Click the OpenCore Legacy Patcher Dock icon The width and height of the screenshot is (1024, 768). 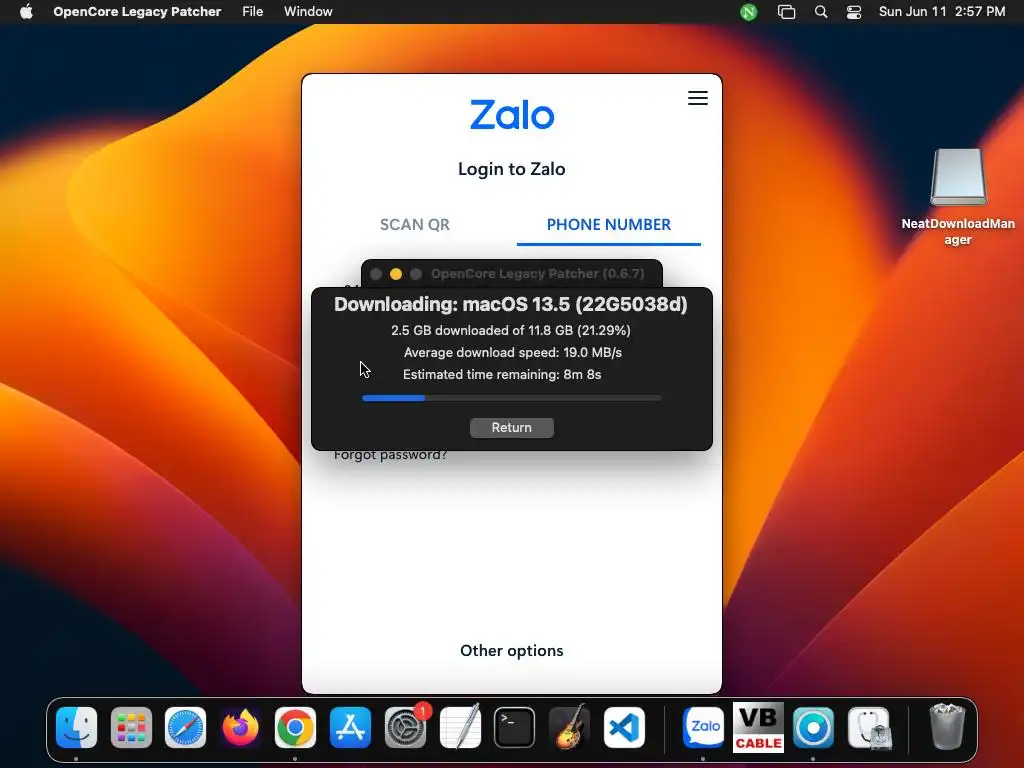[x=813, y=728]
